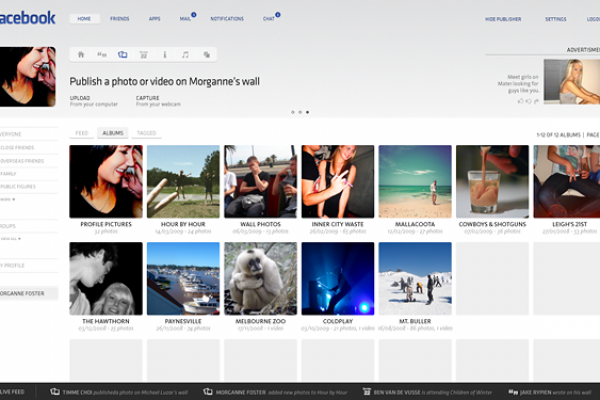Click 'Meet girls on Mater' ad text
This screenshot has width=600, height=400.
[x=518, y=84]
